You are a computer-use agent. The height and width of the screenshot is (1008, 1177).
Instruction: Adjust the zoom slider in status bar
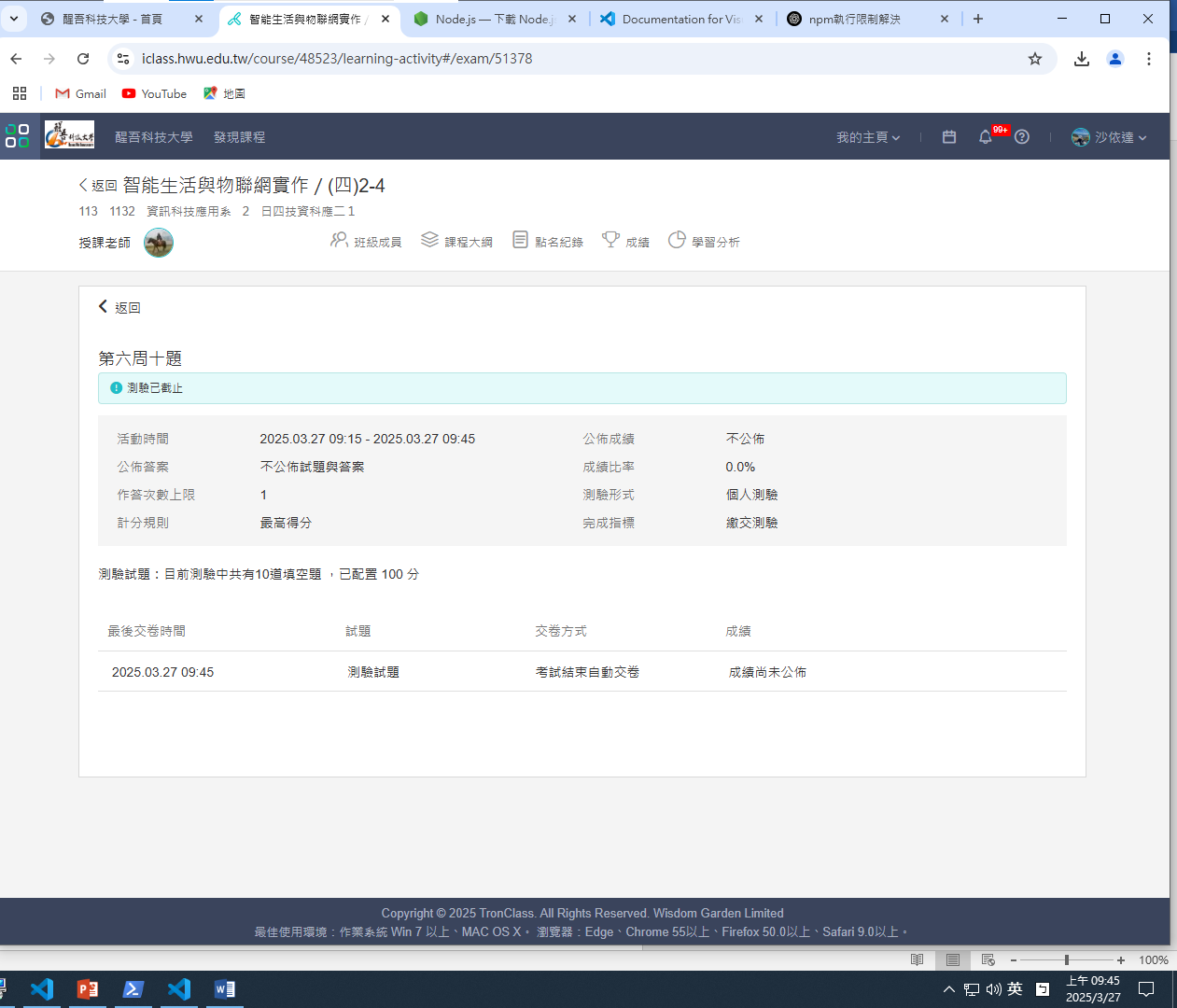[x=1066, y=959]
